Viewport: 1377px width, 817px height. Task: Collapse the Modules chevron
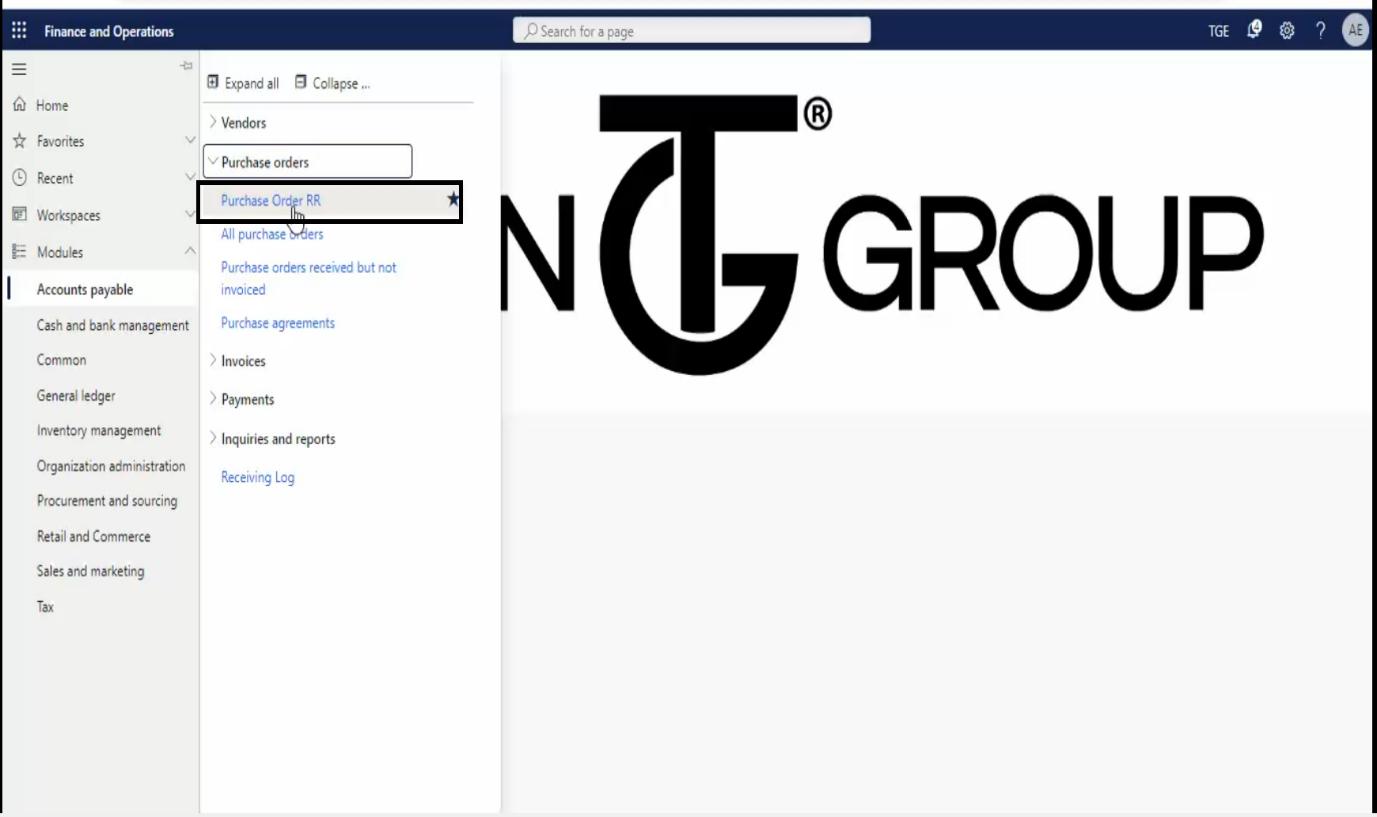click(190, 252)
